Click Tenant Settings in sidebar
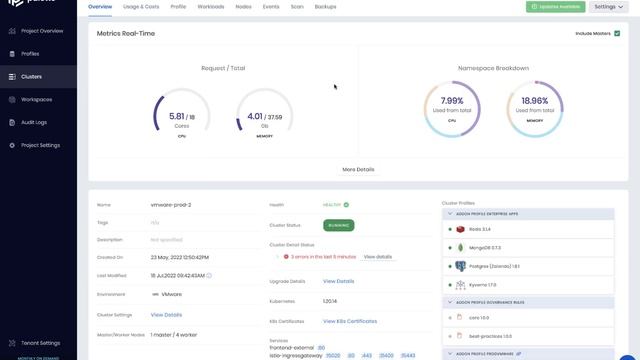 (40, 343)
